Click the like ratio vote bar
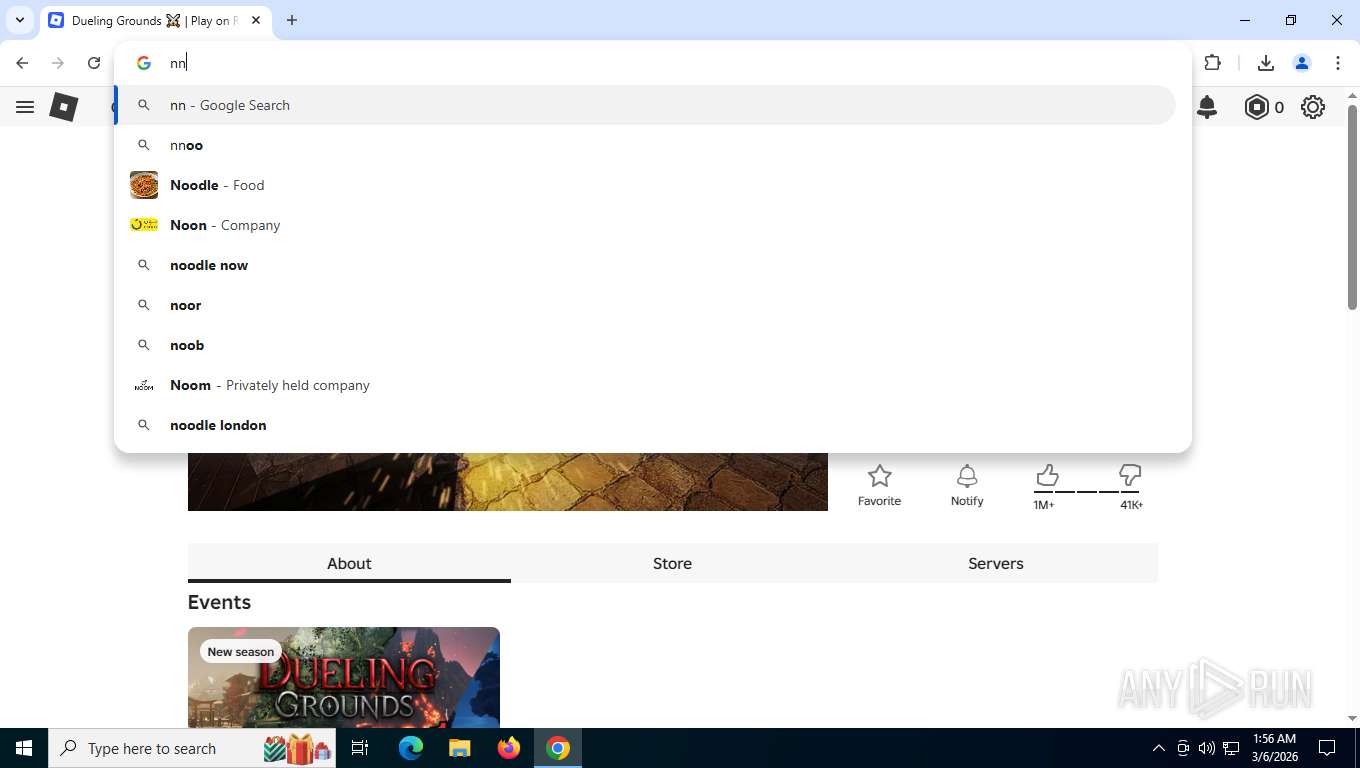Viewport: 1360px width, 768px height. pyautogui.click(x=1087, y=492)
